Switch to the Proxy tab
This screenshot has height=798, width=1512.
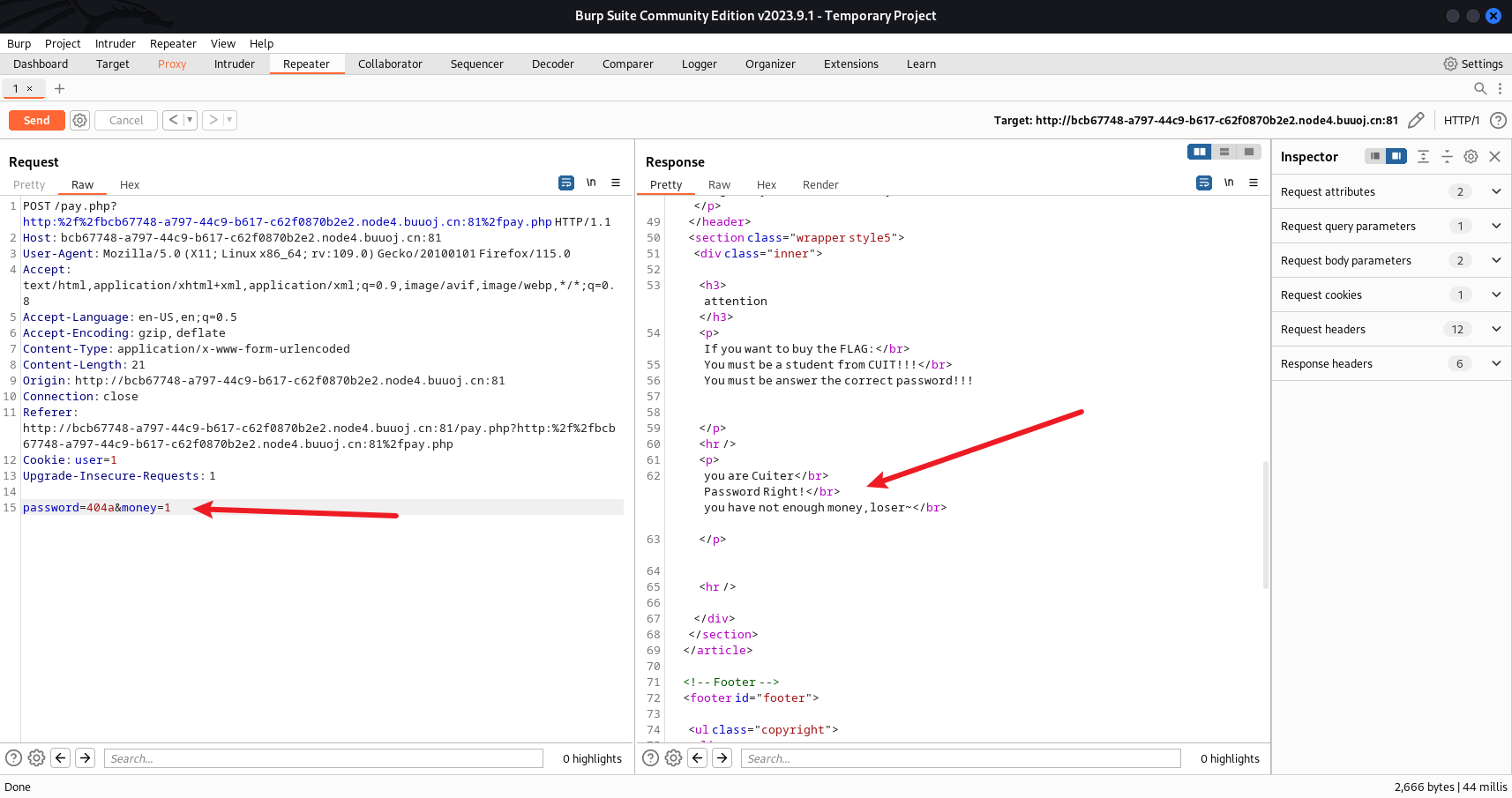172,63
